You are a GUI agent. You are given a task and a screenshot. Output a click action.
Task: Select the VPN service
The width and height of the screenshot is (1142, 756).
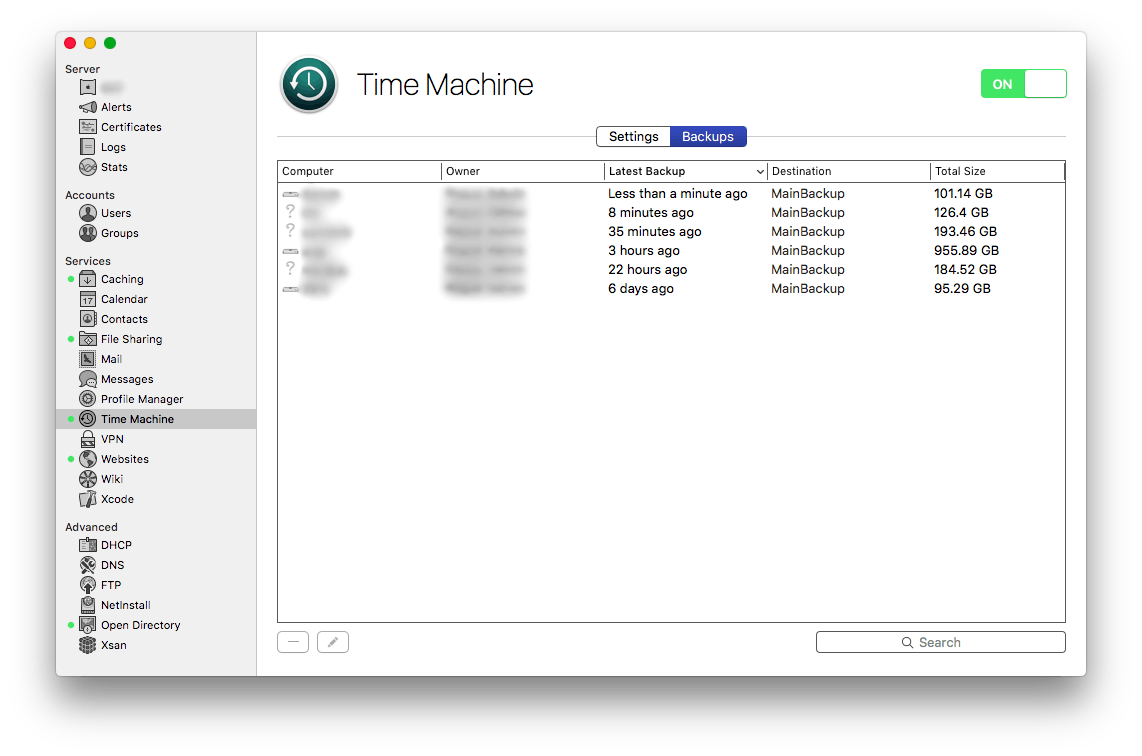[101, 439]
